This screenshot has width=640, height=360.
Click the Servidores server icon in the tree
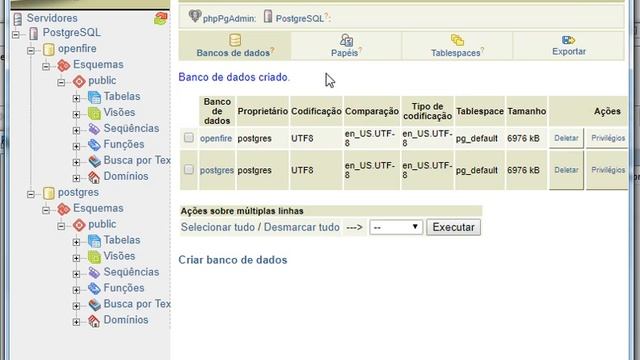pyautogui.click(x=18, y=19)
